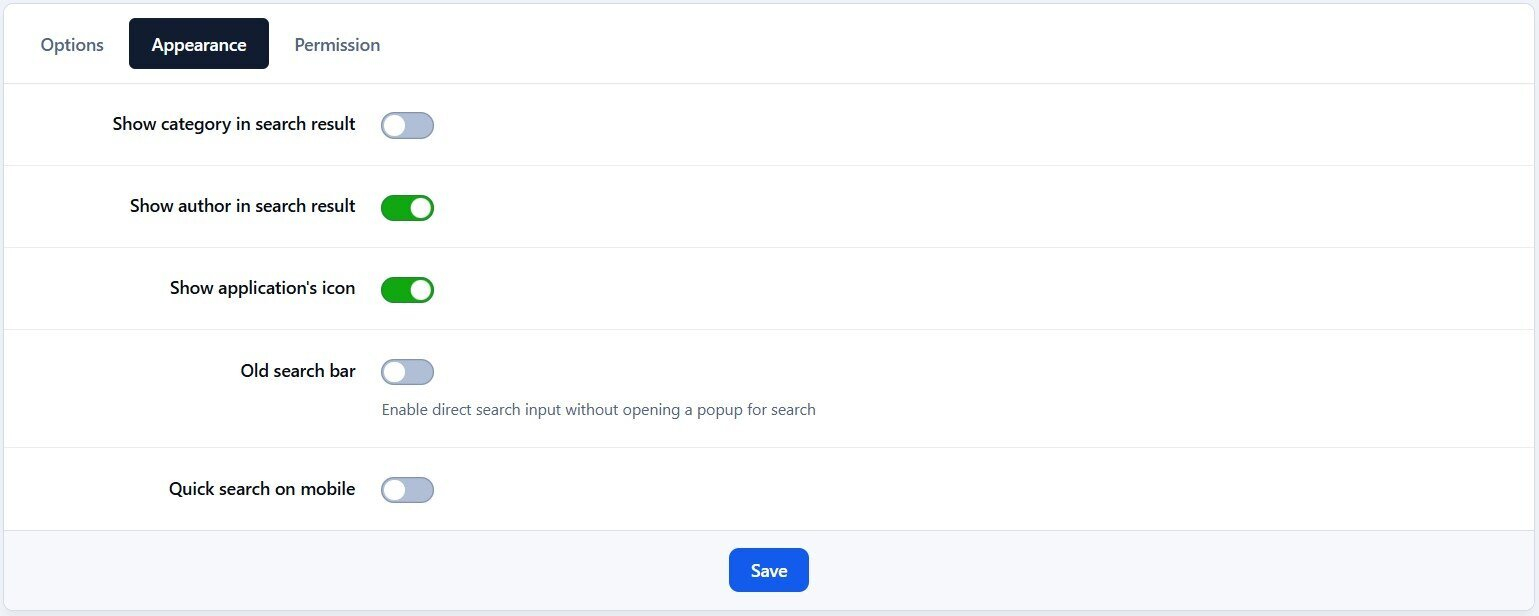Click the blue Save button
The height and width of the screenshot is (616, 1539).
768,570
